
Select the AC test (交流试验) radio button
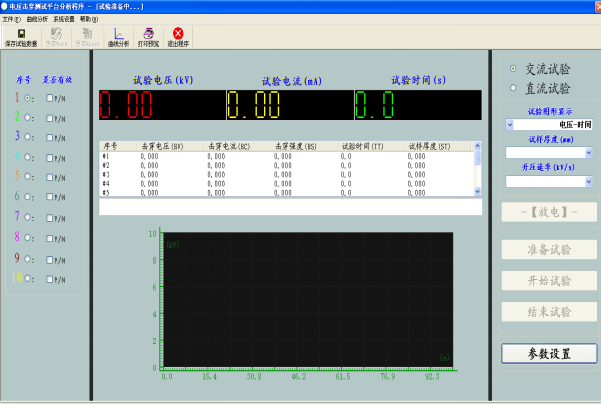click(x=514, y=69)
